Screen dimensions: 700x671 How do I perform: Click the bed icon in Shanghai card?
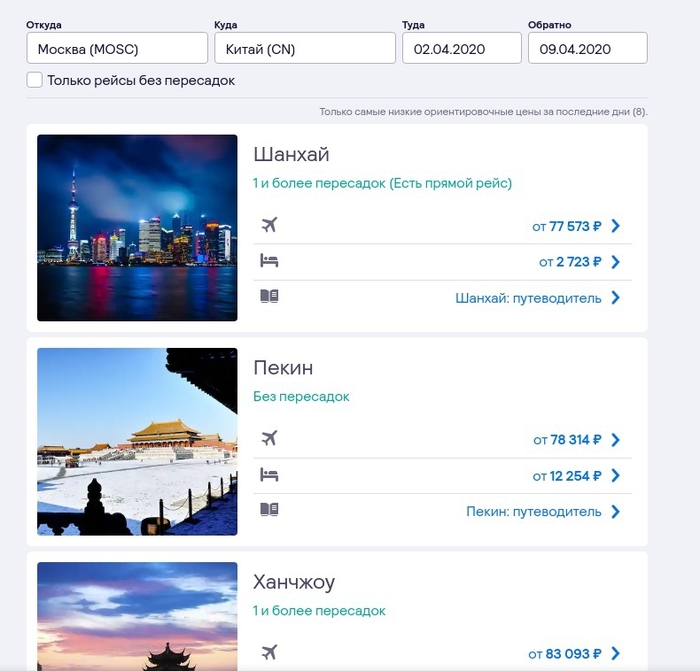click(268, 261)
